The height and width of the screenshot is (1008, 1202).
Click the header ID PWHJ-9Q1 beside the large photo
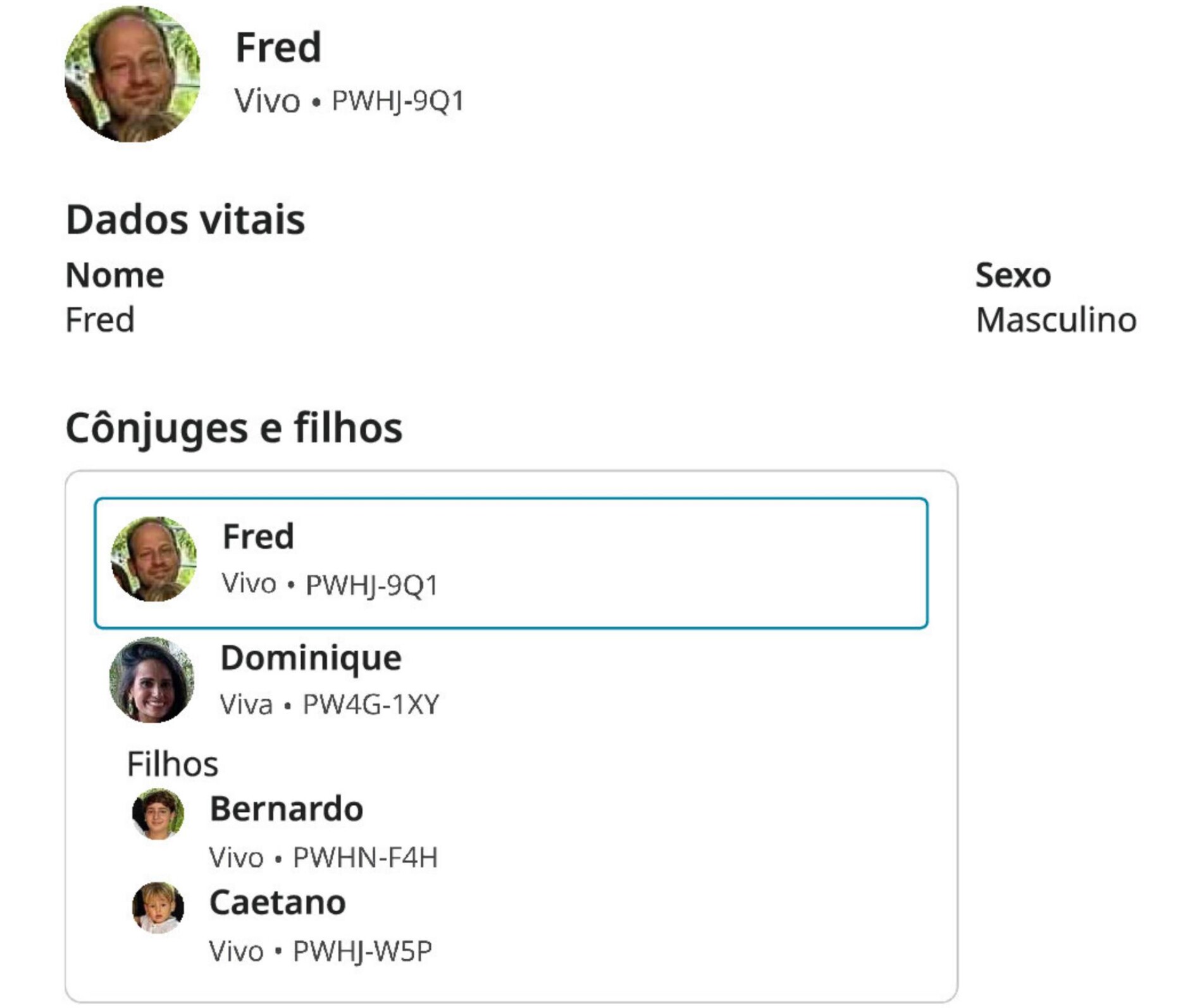click(398, 101)
